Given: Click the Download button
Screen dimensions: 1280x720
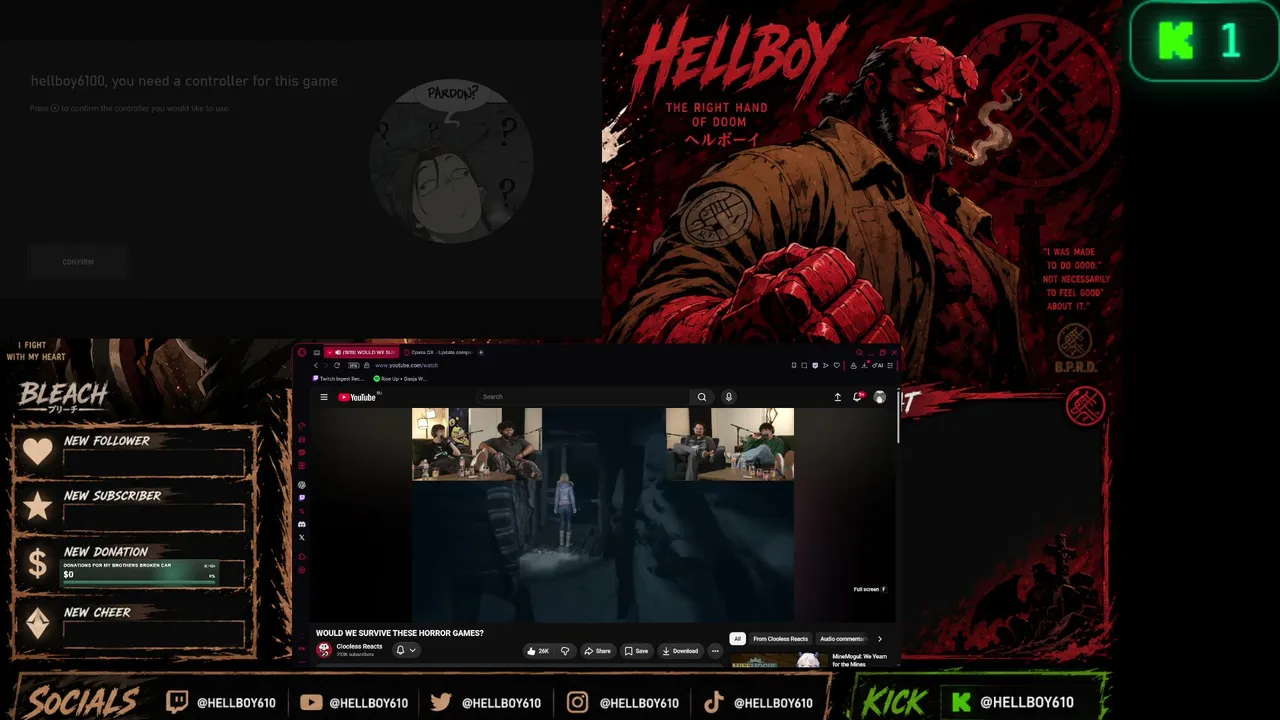Looking at the screenshot, I should click(680, 651).
